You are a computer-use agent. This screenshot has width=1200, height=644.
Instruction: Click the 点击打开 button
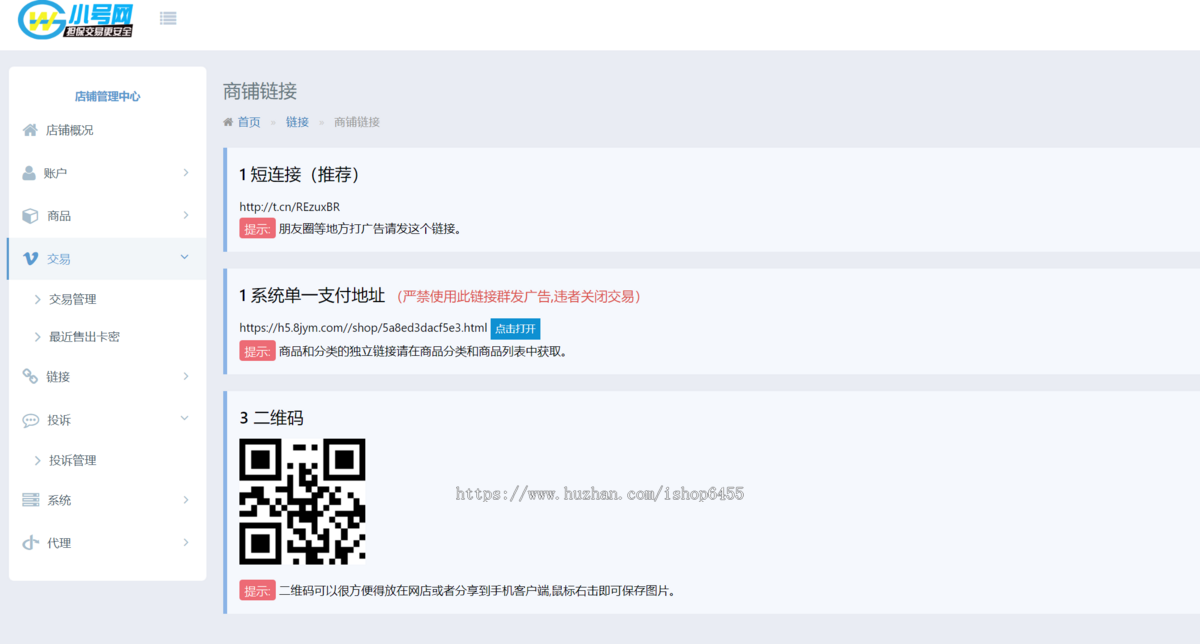pos(515,329)
